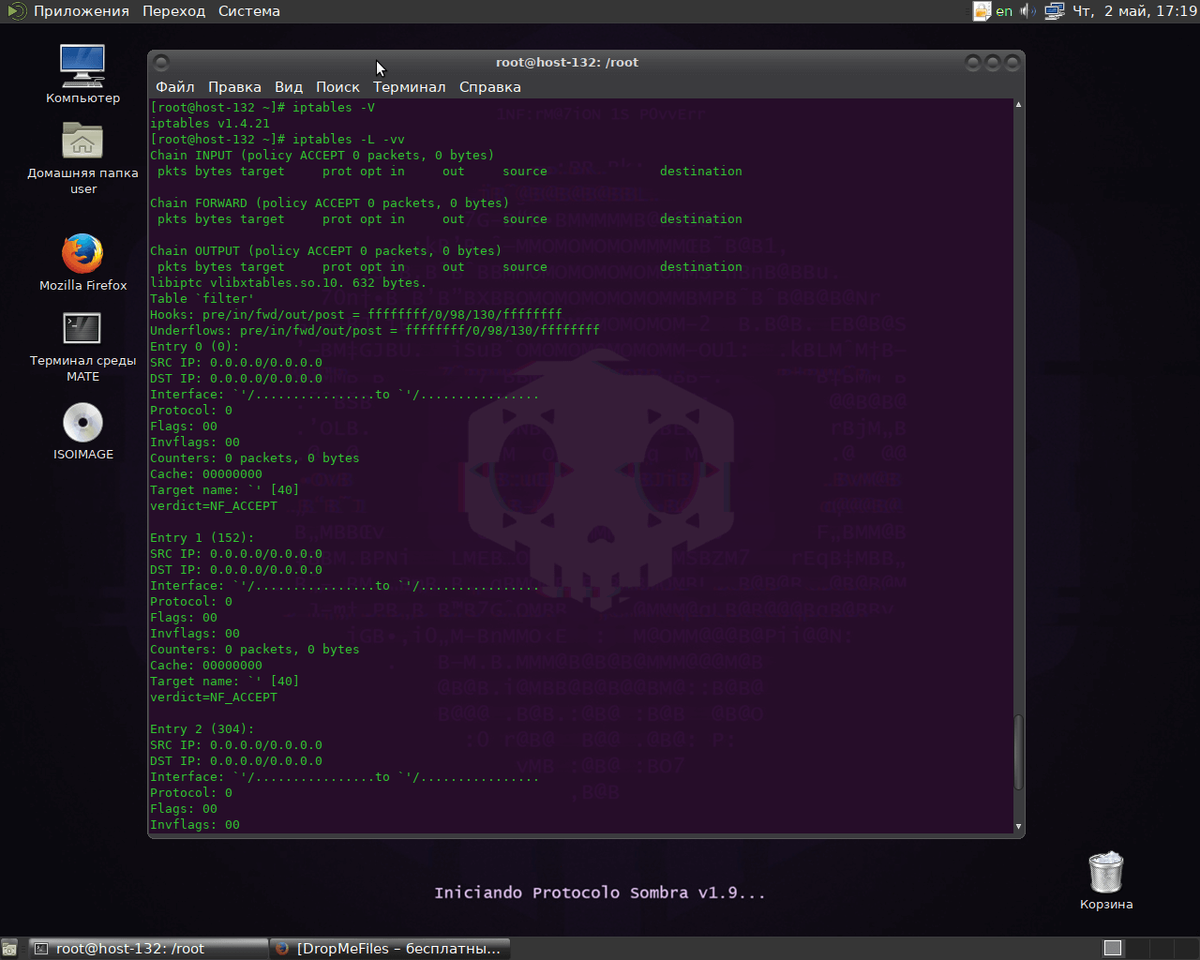The width and height of the screenshot is (1200, 960).
Task: Click the 'Entry 2 (304):' line
Action: [202, 729]
